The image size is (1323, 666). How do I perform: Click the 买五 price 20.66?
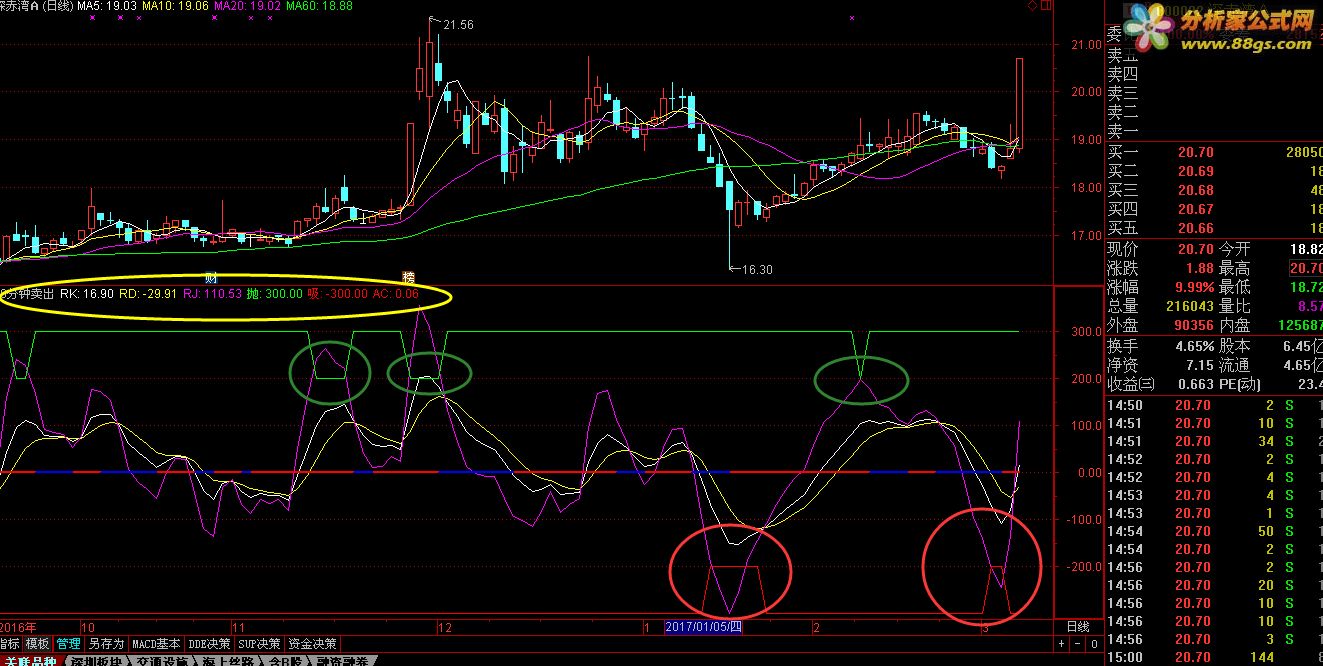1195,228
